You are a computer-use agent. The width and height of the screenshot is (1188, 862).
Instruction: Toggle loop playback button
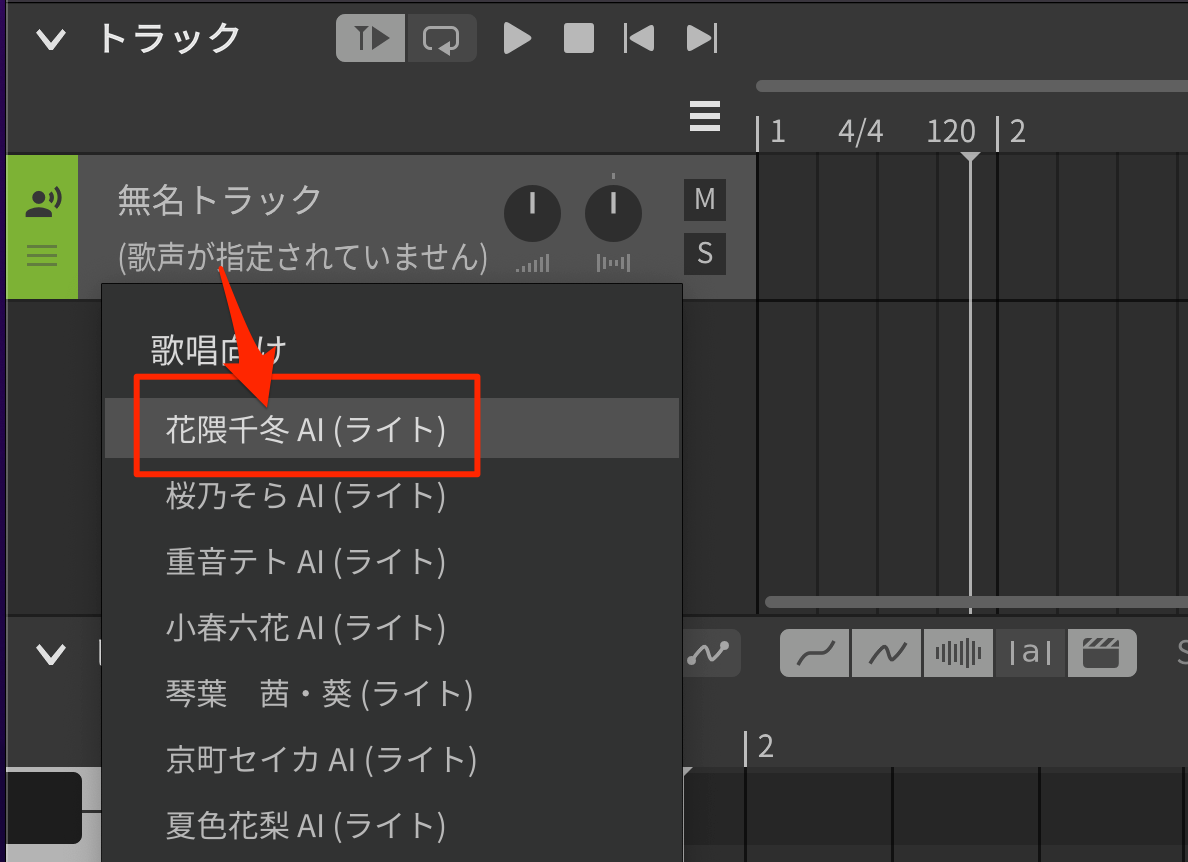442,38
